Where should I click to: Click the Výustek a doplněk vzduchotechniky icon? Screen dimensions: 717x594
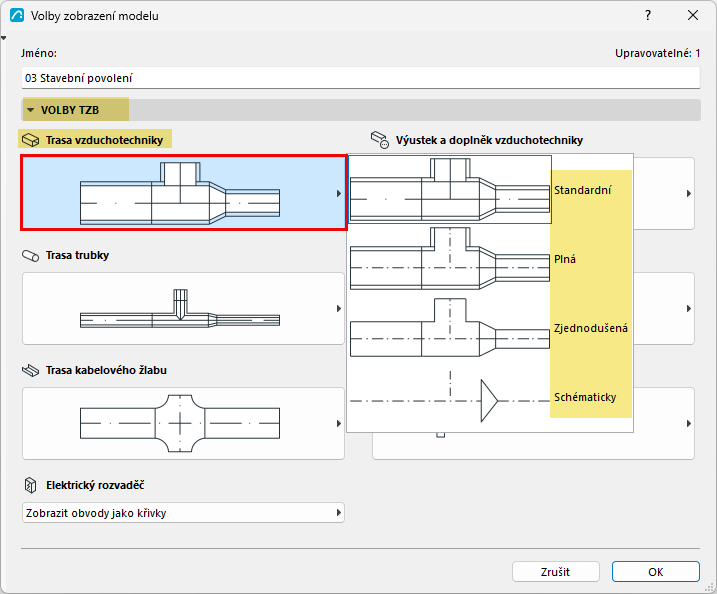(380, 140)
